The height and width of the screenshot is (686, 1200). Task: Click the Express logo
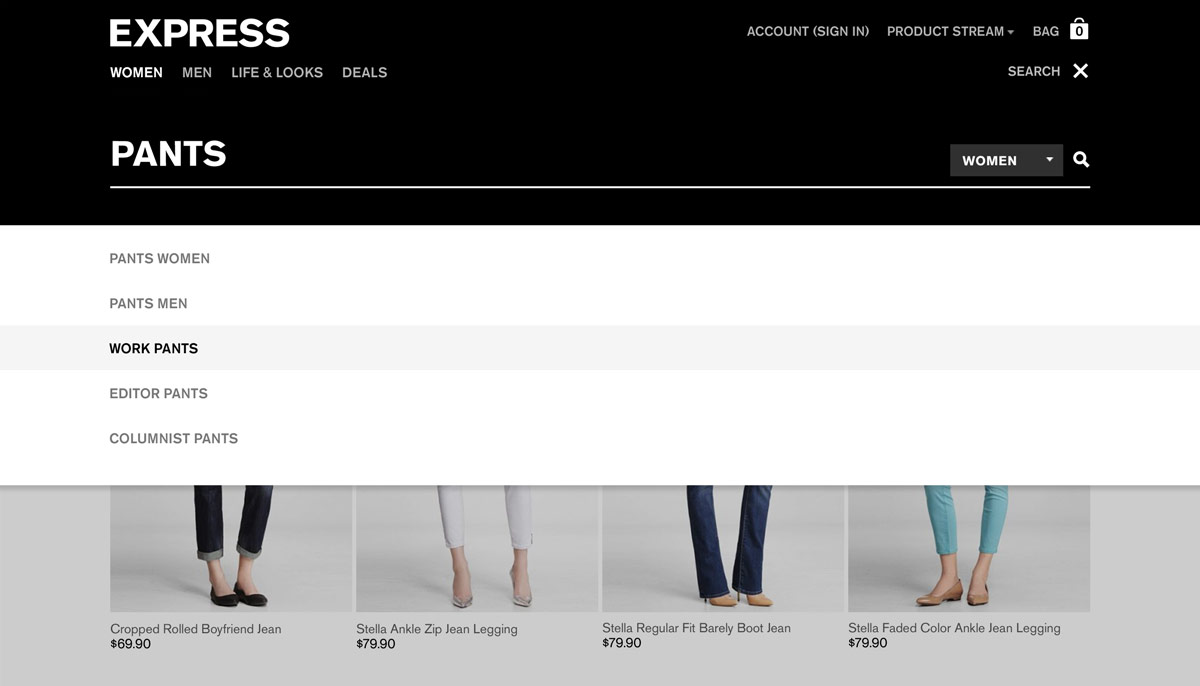point(199,33)
